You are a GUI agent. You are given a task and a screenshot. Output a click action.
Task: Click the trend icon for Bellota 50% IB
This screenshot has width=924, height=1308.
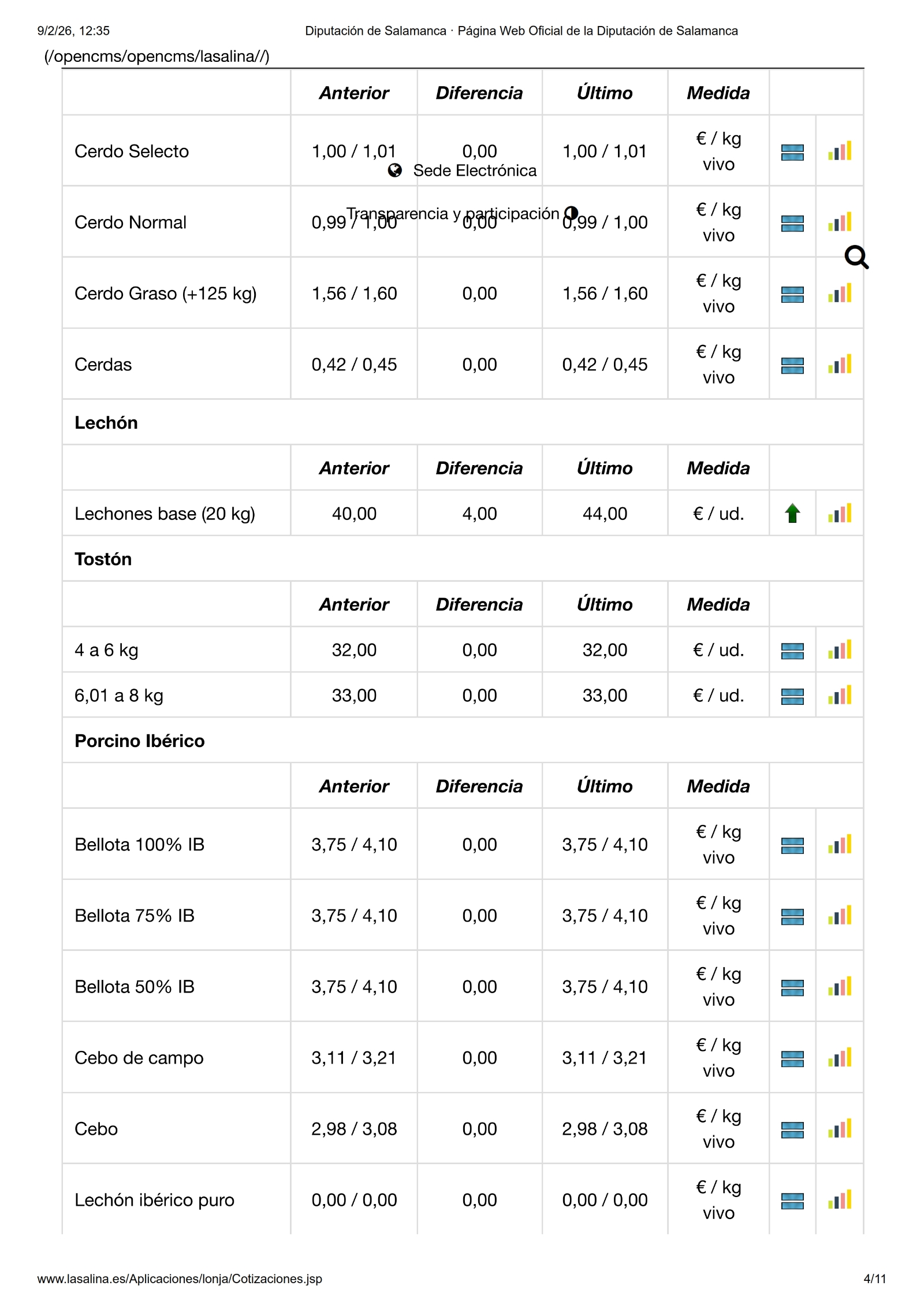792,988
